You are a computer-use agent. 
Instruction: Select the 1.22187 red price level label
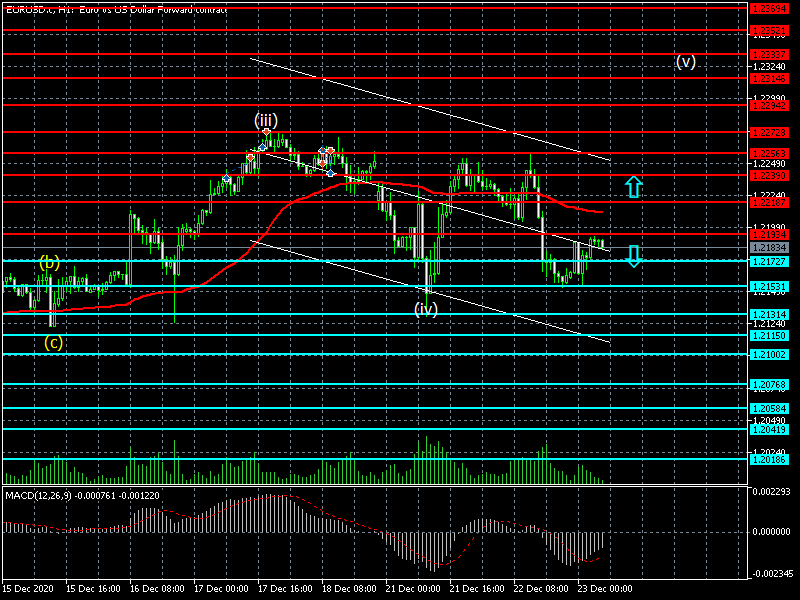point(769,203)
